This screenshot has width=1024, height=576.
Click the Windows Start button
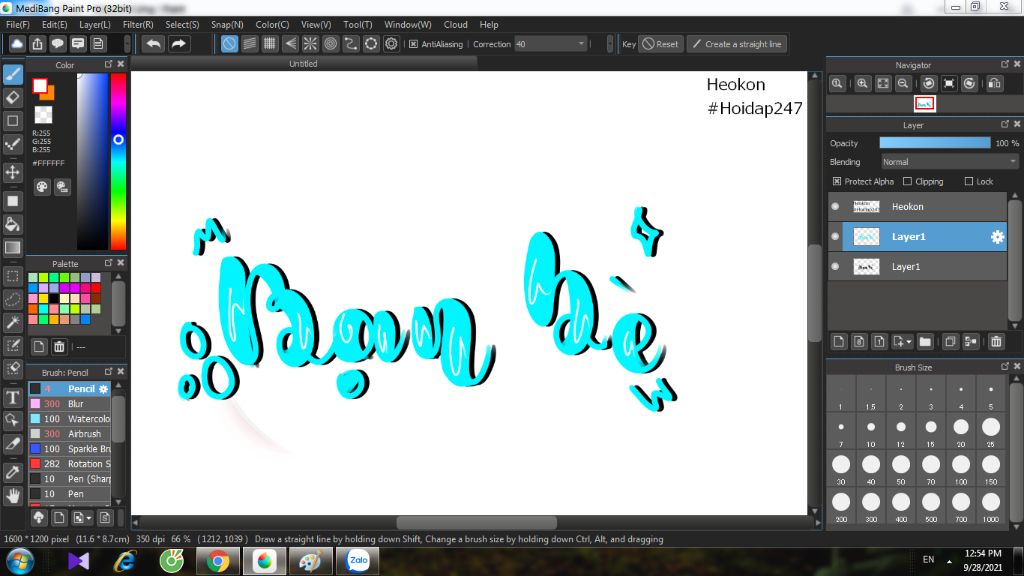tap(20, 561)
